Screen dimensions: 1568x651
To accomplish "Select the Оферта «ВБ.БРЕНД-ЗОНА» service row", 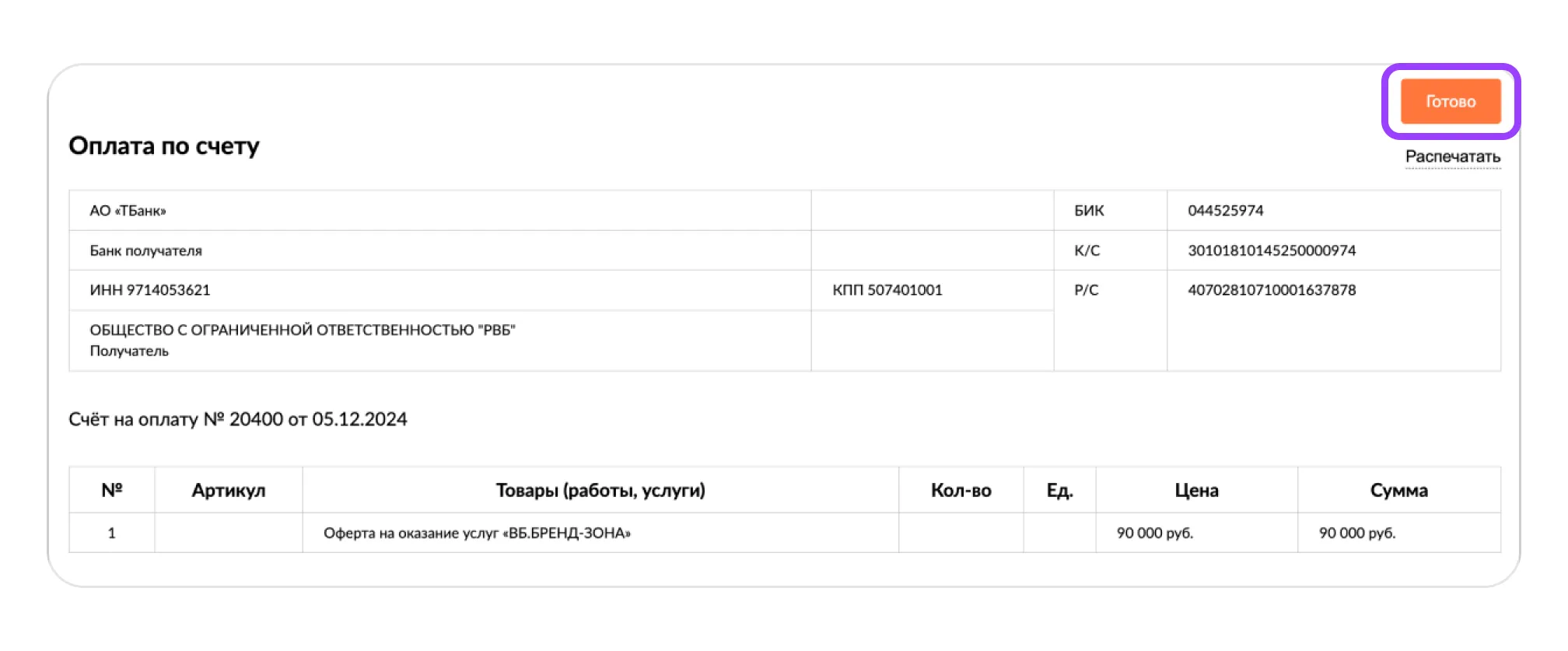I will (785, 533).
